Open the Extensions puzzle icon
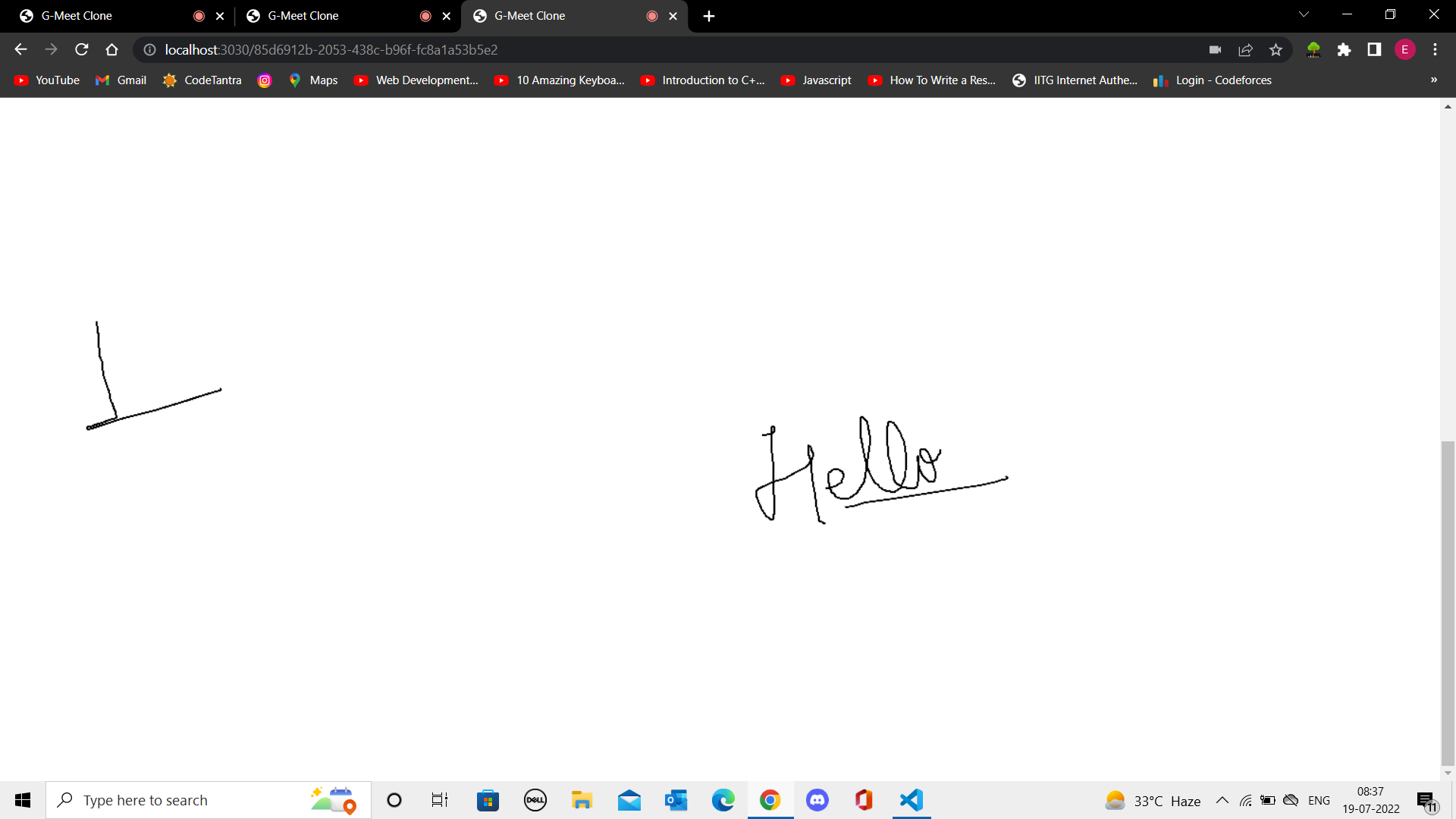 tap(1344, 50)
